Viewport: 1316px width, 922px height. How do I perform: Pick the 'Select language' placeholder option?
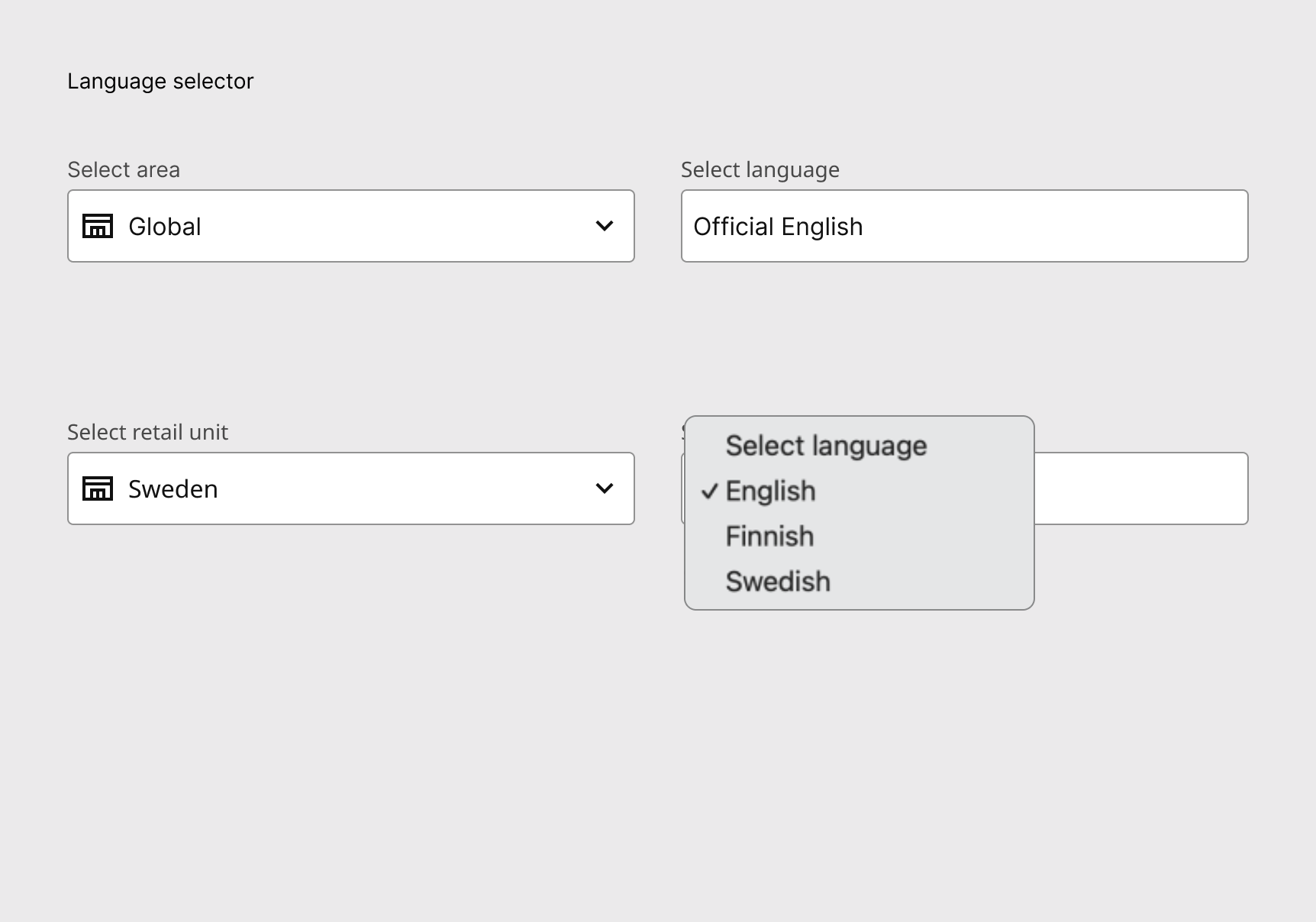(x=826, y=446)
